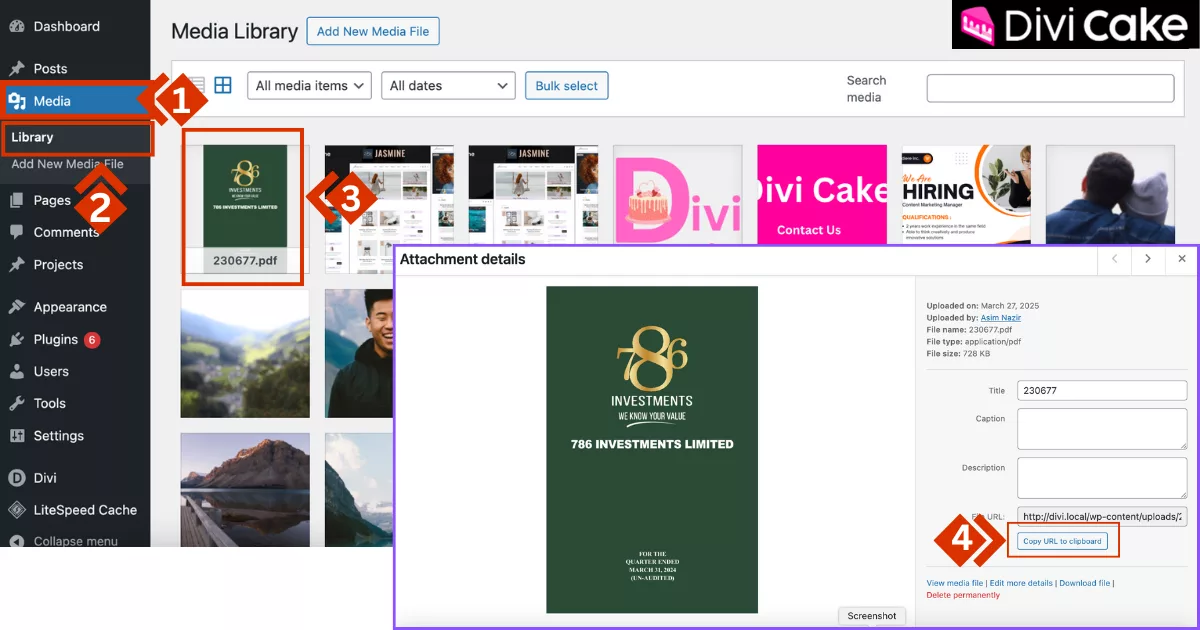The width and height of the screenshot is (1200, 630).
Task: Click the File URL field
Action: point(1102,516)
